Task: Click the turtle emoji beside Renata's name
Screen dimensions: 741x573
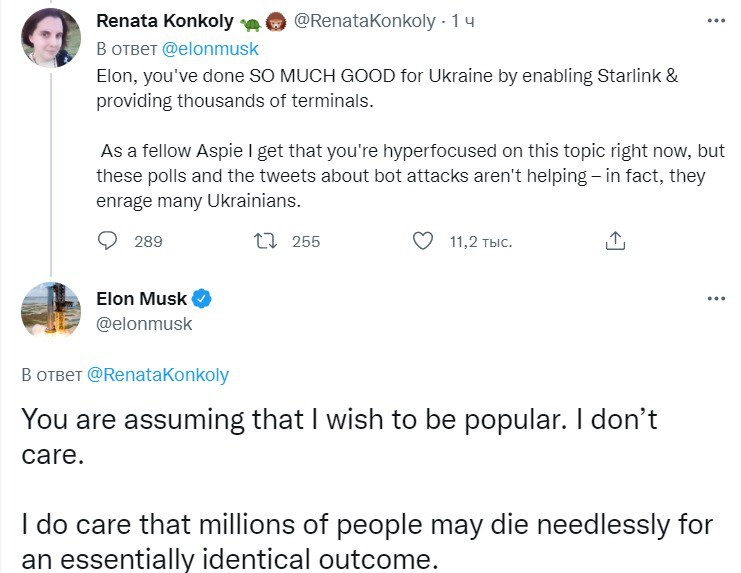Action: pos(249,21)
